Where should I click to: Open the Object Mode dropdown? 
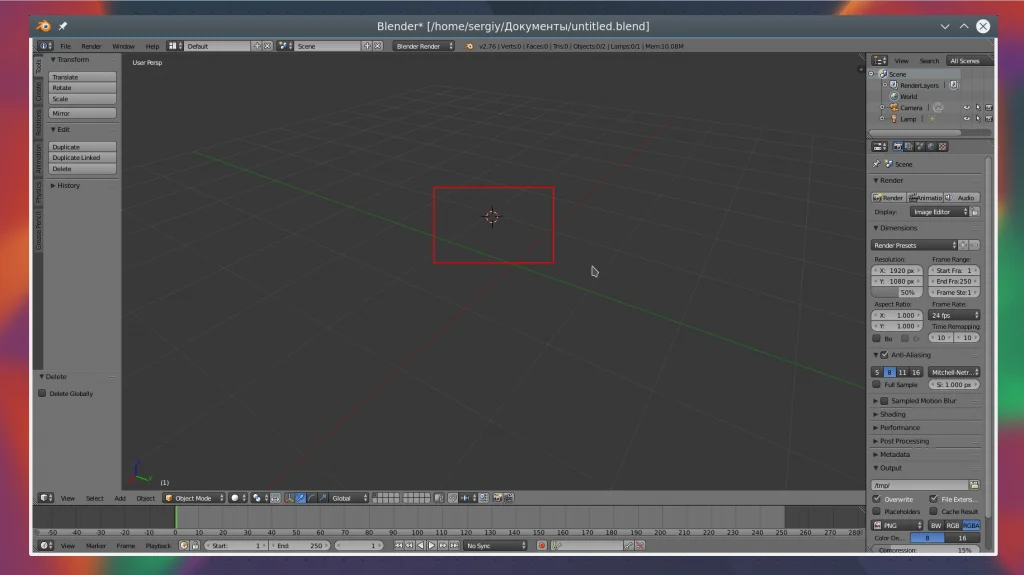tap(193, 498)
